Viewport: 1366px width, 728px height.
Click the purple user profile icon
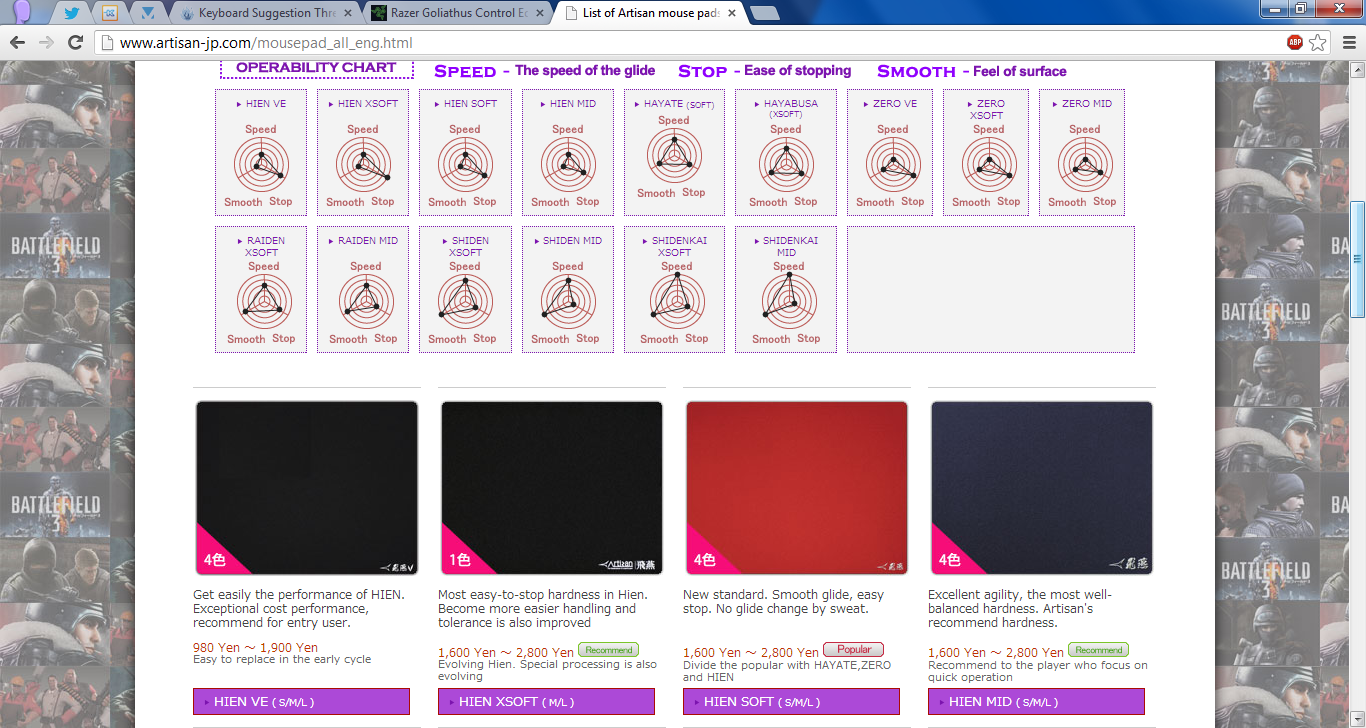[22, 12]
